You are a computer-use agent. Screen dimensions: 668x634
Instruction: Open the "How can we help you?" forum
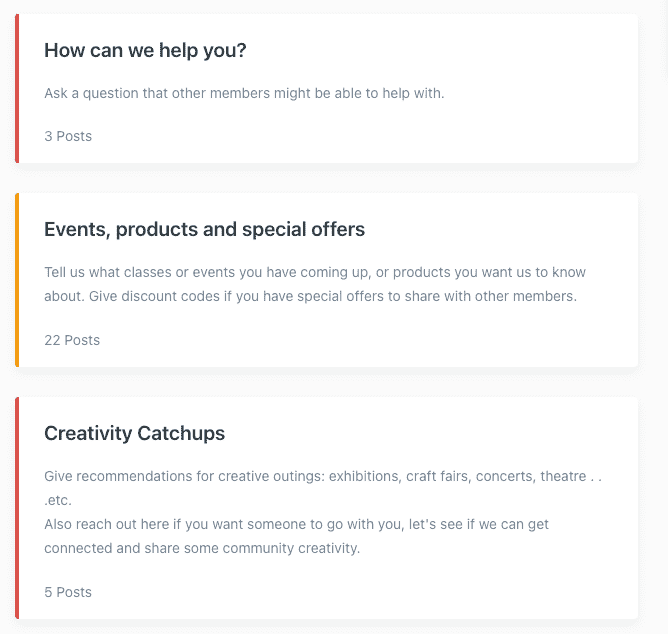[x=145, y=51]
